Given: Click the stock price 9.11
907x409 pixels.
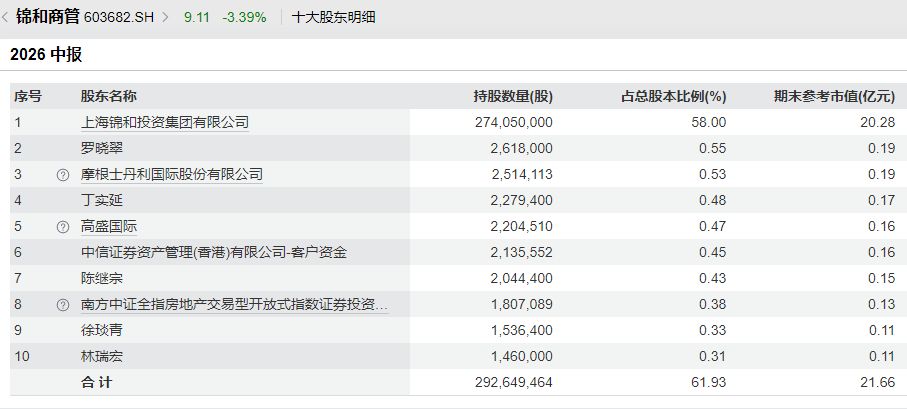Looking at the screenshot, I should click(x=197, y=17).
